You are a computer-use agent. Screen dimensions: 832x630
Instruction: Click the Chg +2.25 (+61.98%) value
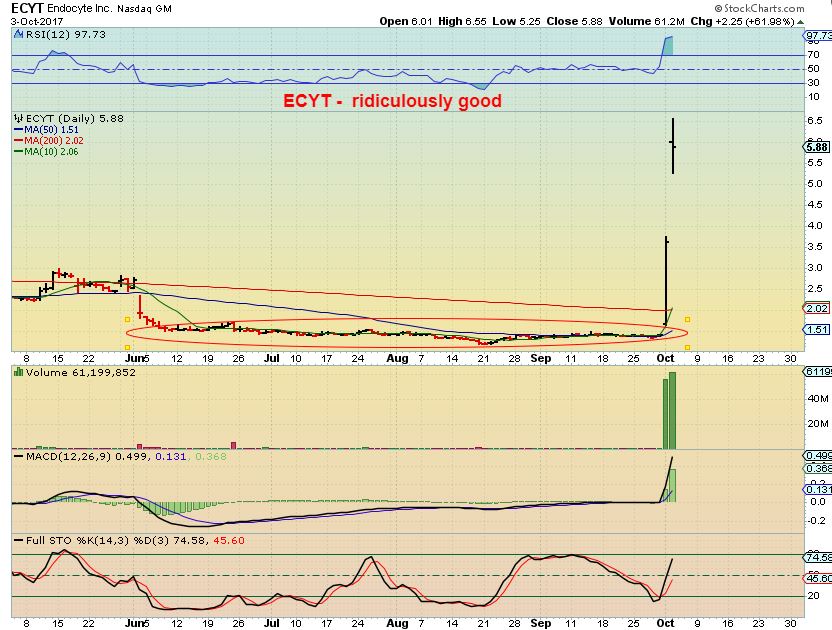tap(742, 22)
